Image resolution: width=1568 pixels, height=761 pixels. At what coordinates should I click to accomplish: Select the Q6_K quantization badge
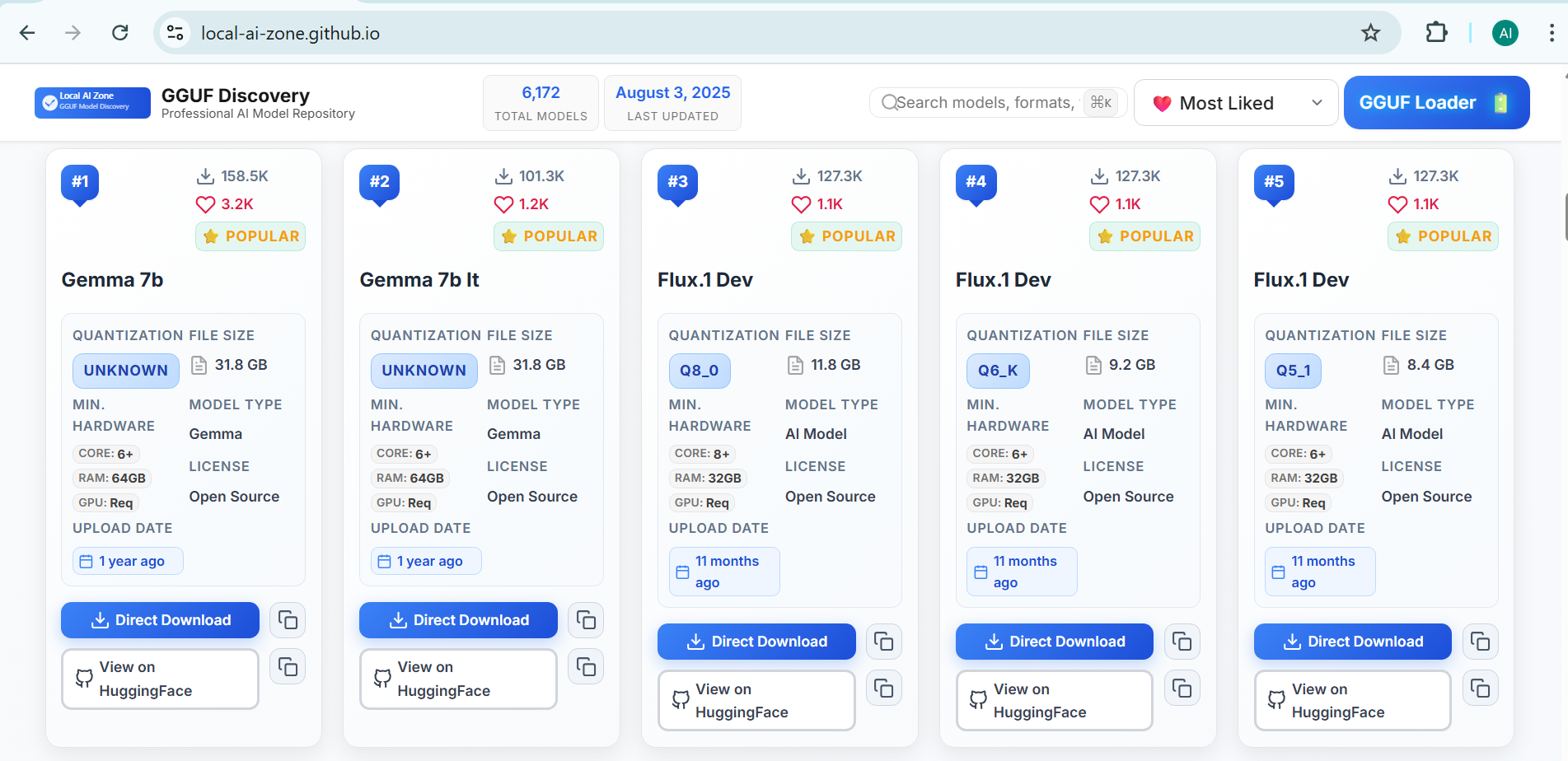coord(998,371)
